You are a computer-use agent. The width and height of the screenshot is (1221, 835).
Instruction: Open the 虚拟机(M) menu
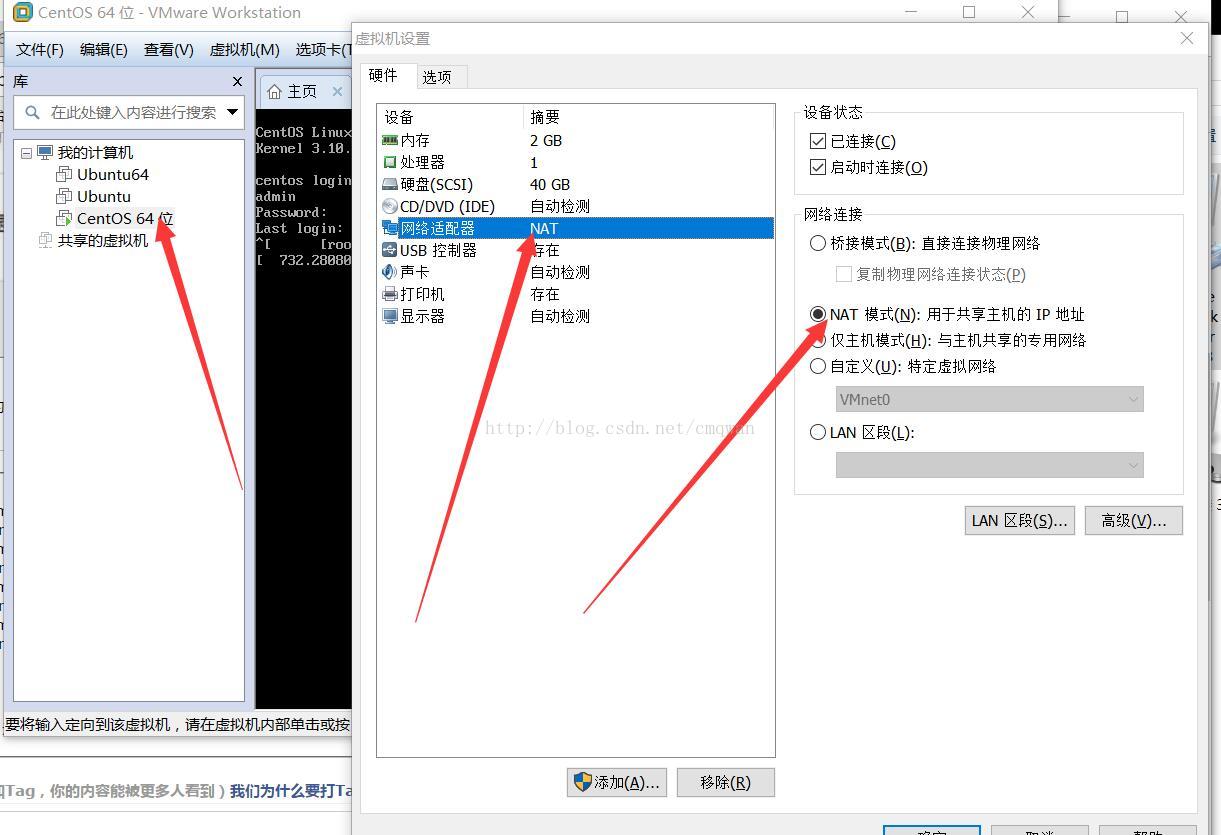(245, 50)
